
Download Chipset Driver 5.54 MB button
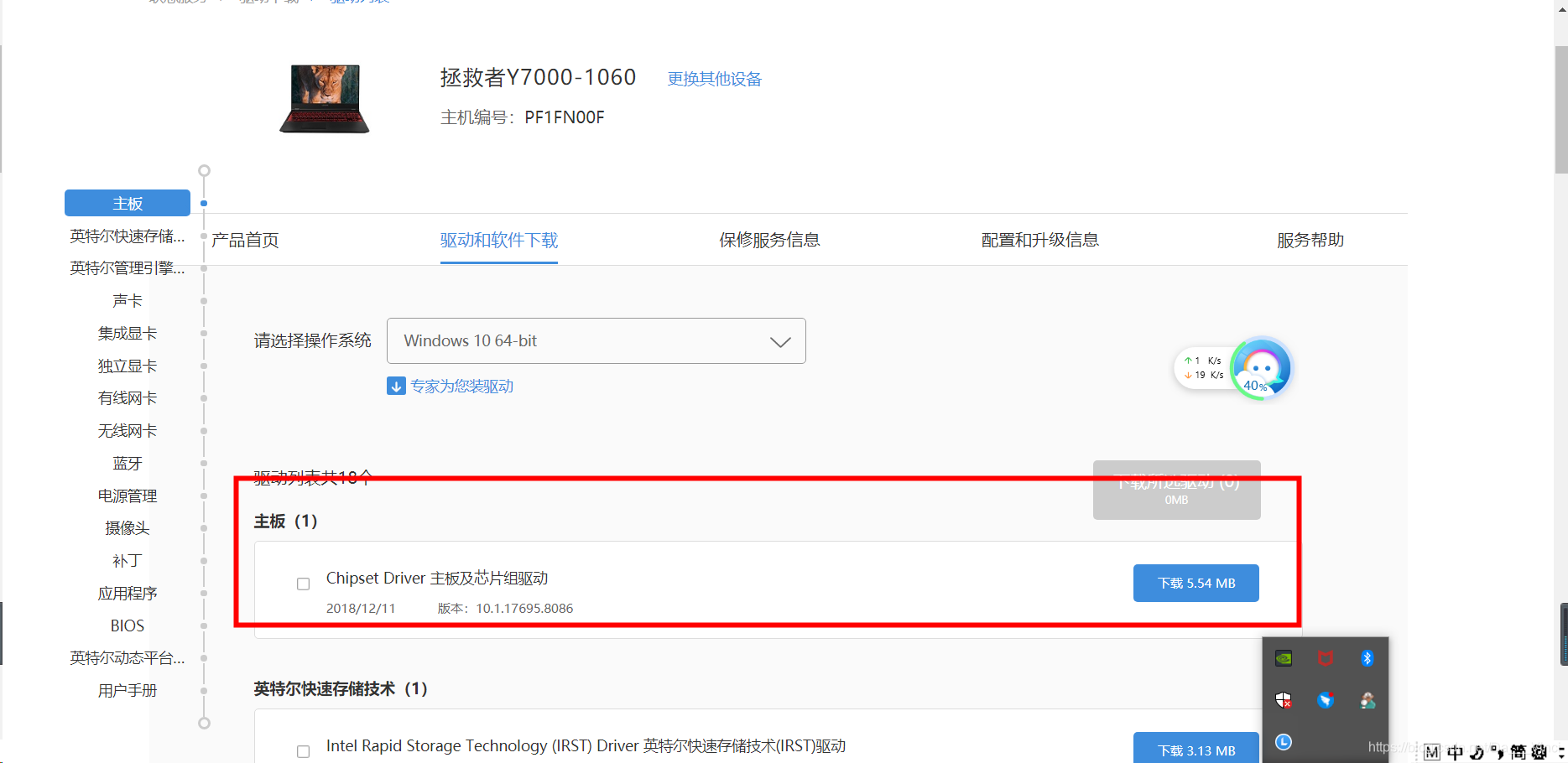[x=1196, y=583]
